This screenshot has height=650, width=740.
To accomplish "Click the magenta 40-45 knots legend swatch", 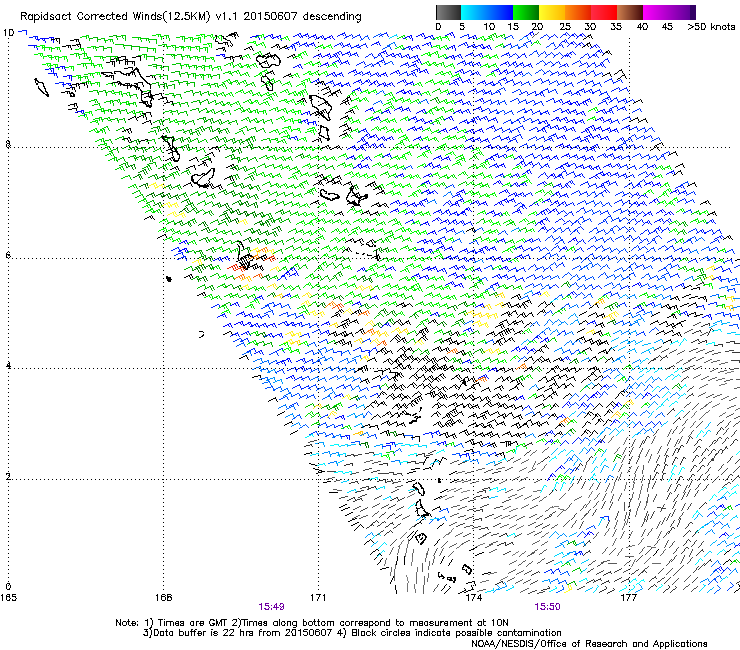I will pyautogui.click(x=656, y=12).
